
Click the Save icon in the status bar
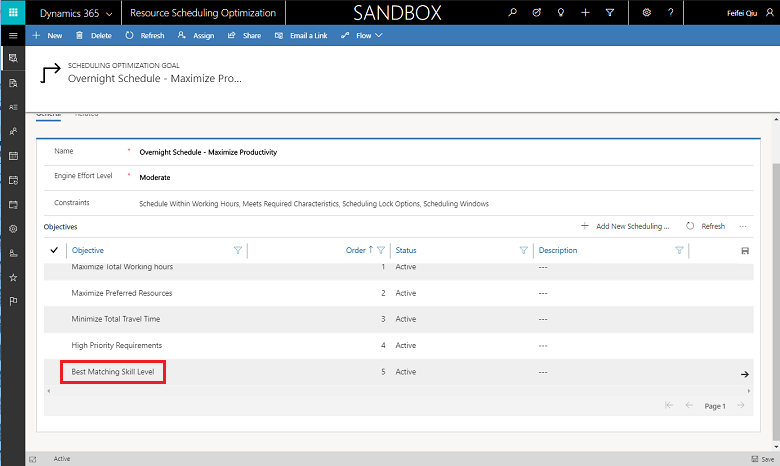click(762, 459)
